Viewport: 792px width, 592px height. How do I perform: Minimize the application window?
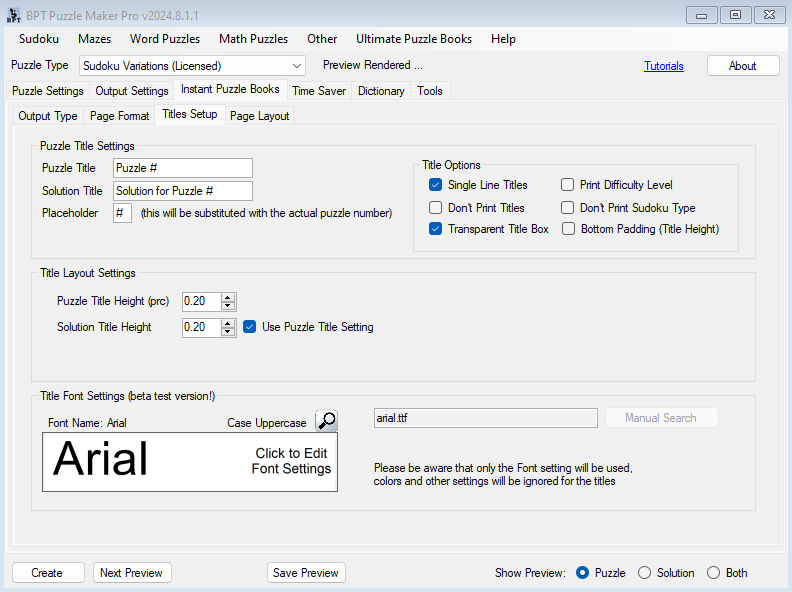tap(702, 15)
